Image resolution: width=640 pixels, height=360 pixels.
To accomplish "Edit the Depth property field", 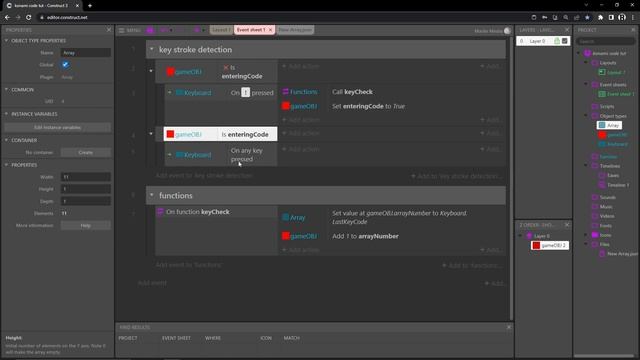I will 86,201.
